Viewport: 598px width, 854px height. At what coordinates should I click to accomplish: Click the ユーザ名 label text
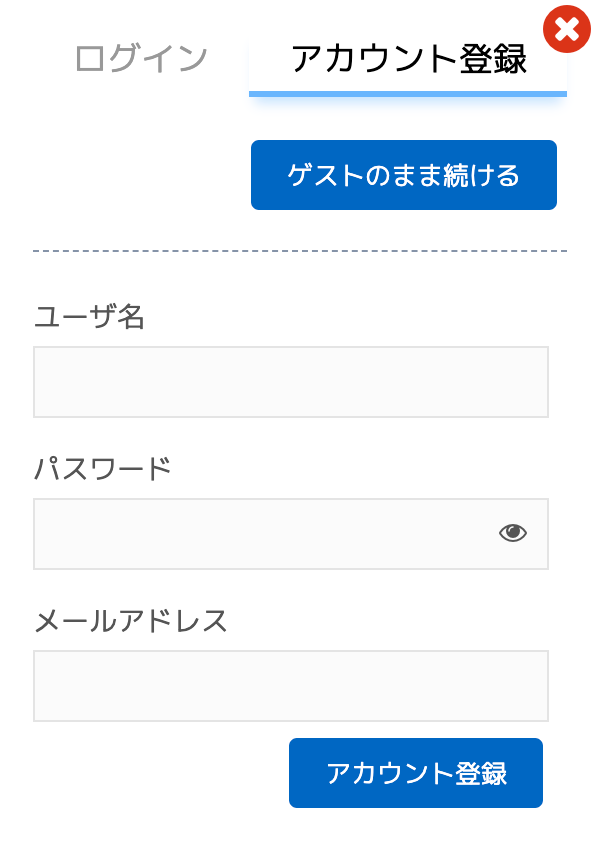point(89,317)
